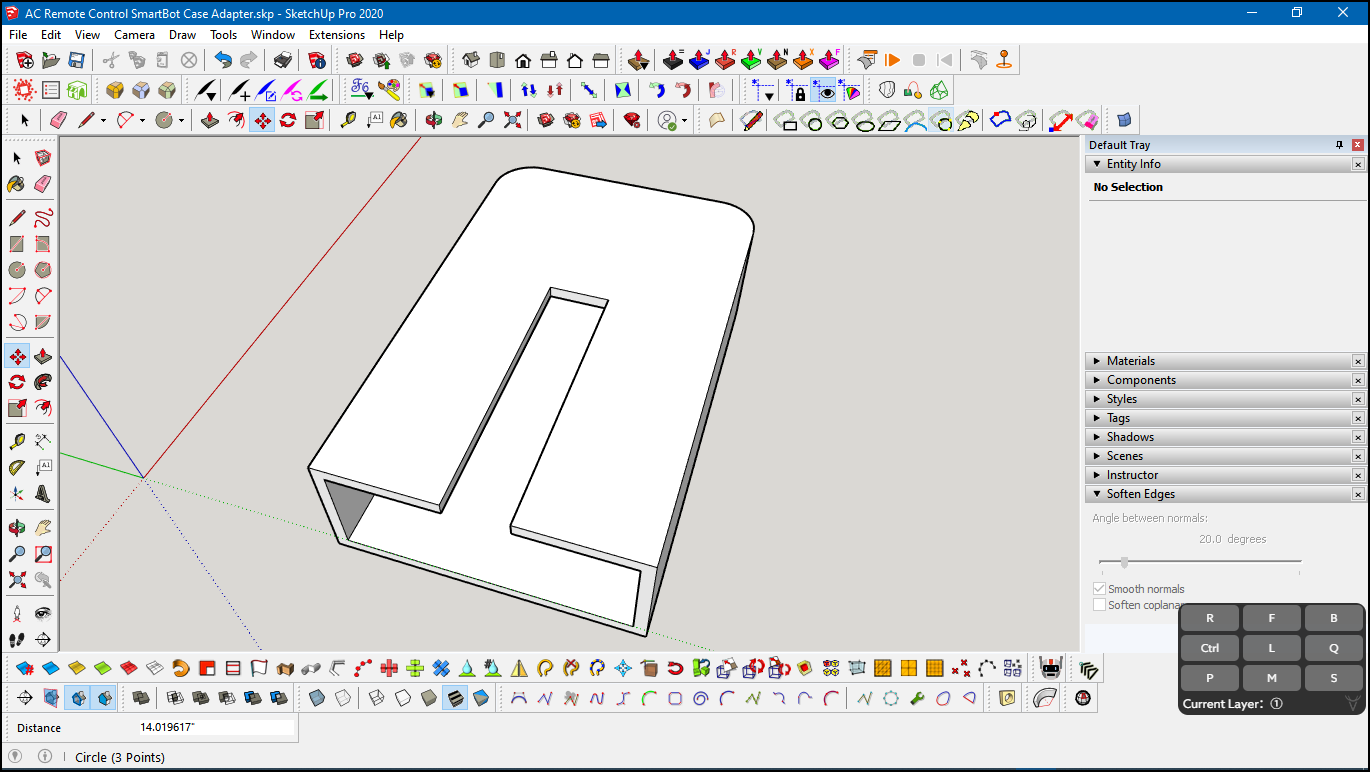Open the Camera menu
Image resolution: width=1370 pixels, height=772 pixels.
pos(134,34)
